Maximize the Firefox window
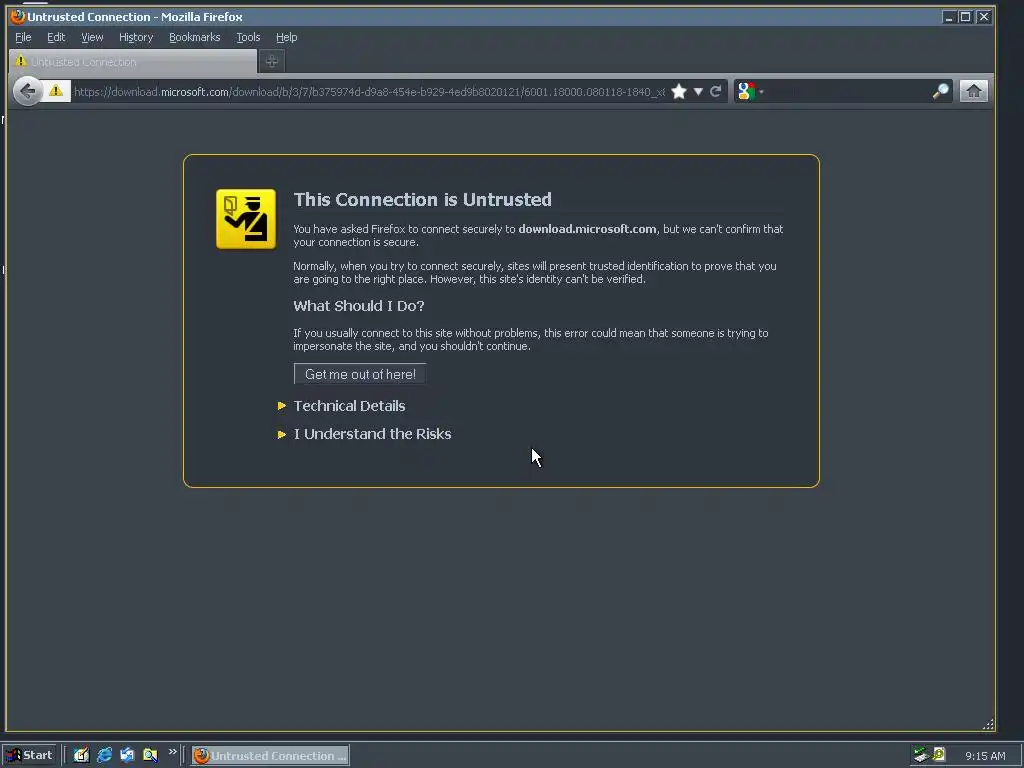The image size is (1024, 768). click(966, 17)
